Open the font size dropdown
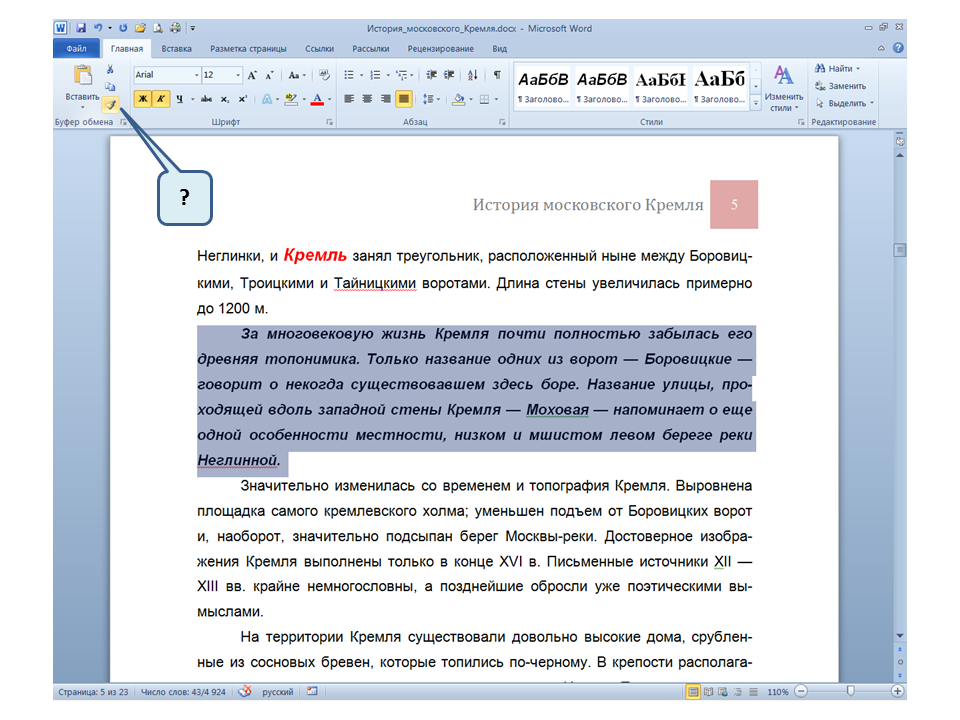The height and width of the screenshot is (720, 960). tap(237, 75)
